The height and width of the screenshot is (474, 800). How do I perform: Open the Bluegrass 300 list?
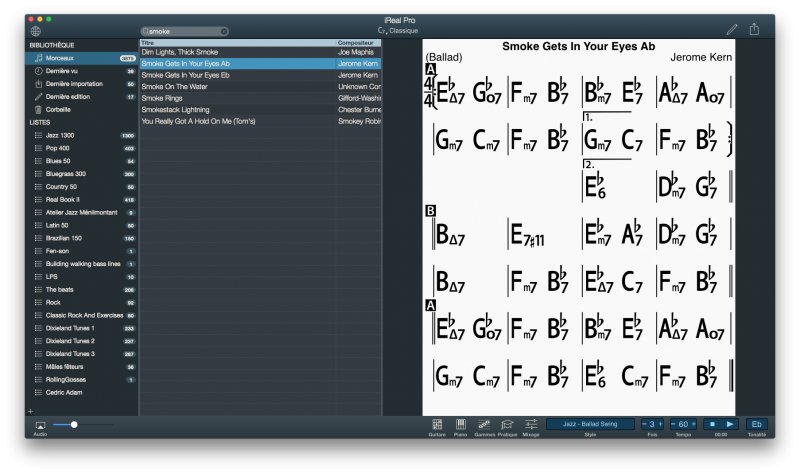click(82, 173)
